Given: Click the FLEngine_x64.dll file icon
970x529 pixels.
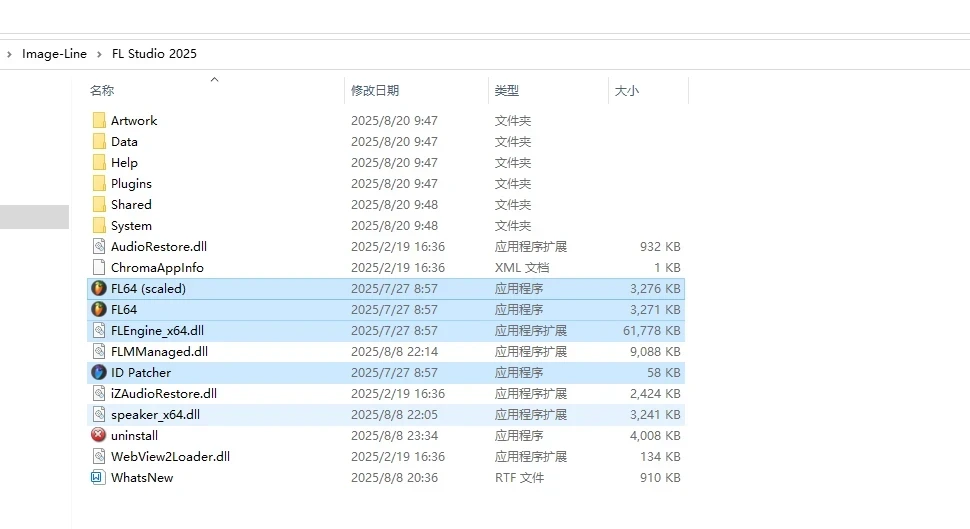Looking at the screenshot, I should tap(99, 330).
